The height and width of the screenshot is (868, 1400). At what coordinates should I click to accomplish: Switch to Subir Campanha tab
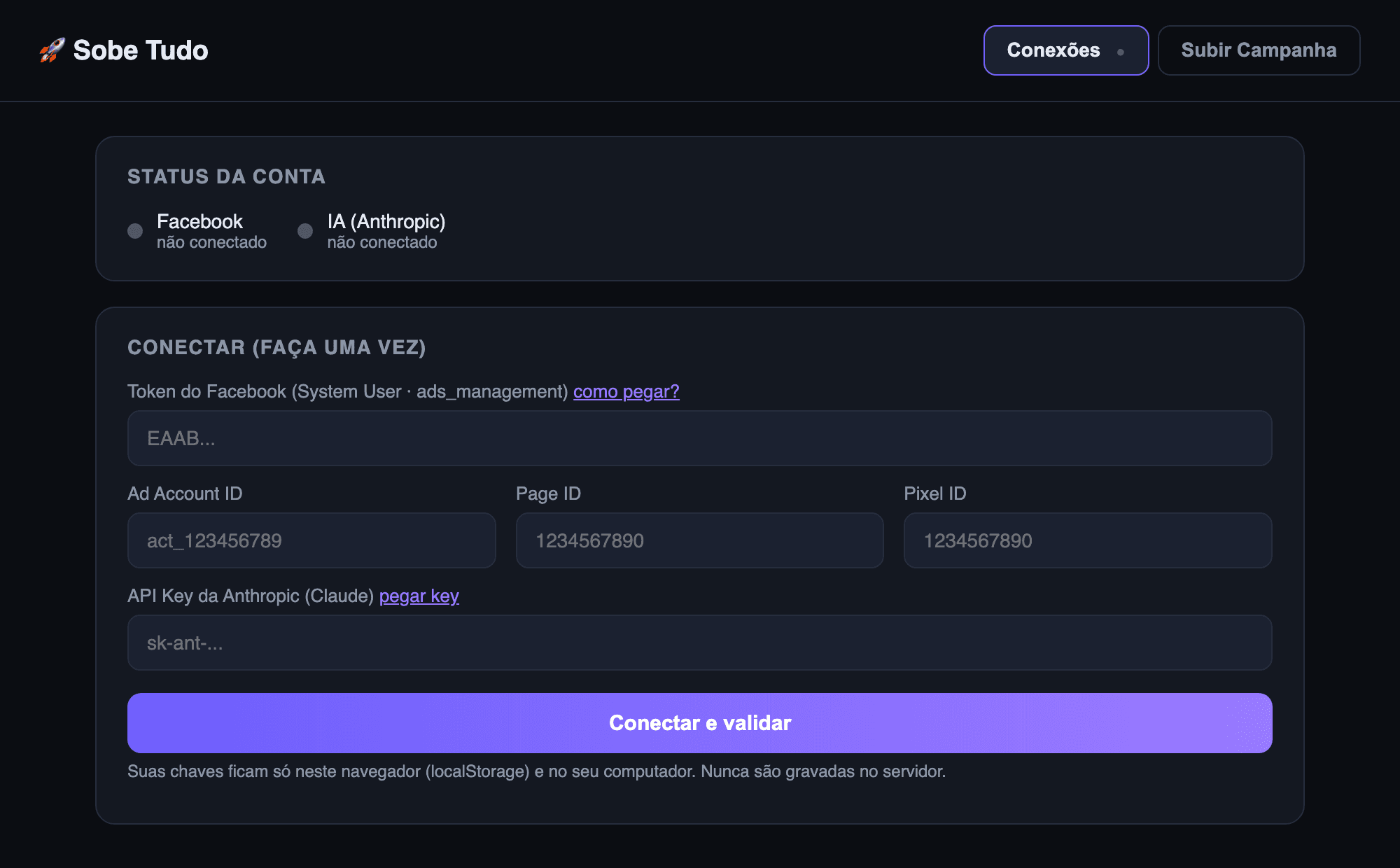pyautogui.click(x=1259, y=50)
